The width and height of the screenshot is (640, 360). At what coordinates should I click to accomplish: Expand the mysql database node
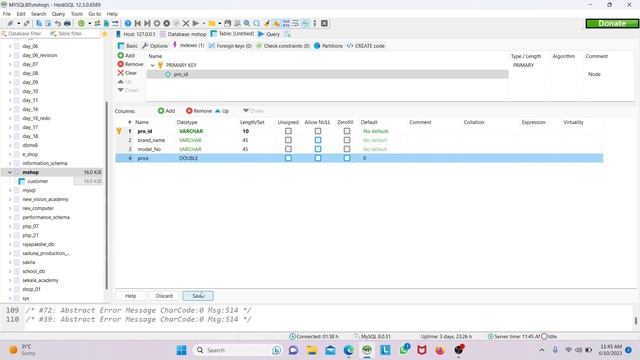click(10, 190)
